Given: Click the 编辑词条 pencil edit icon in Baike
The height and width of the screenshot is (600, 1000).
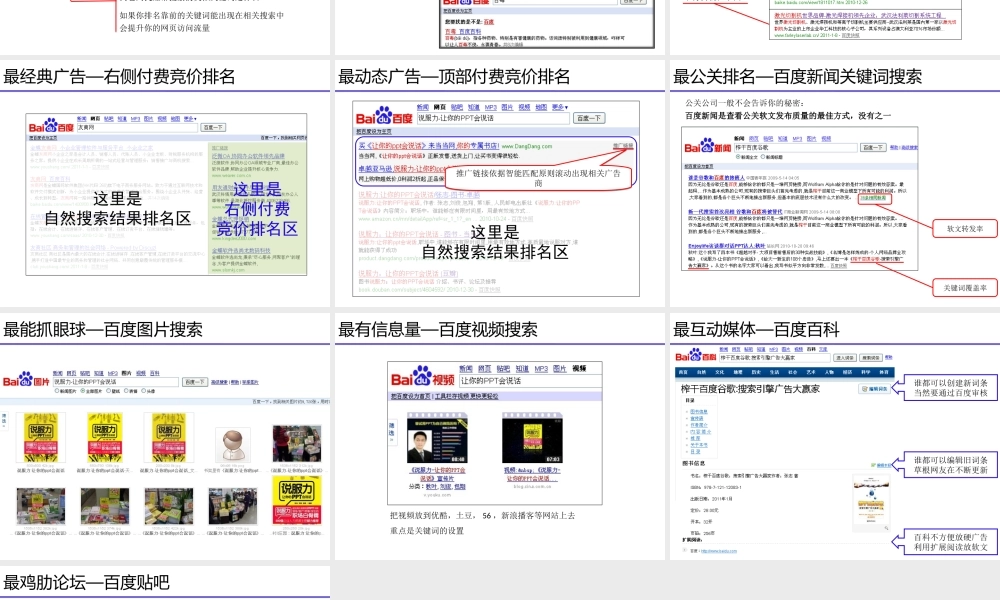Looking at the screenshot, I should tap(865, 387).
